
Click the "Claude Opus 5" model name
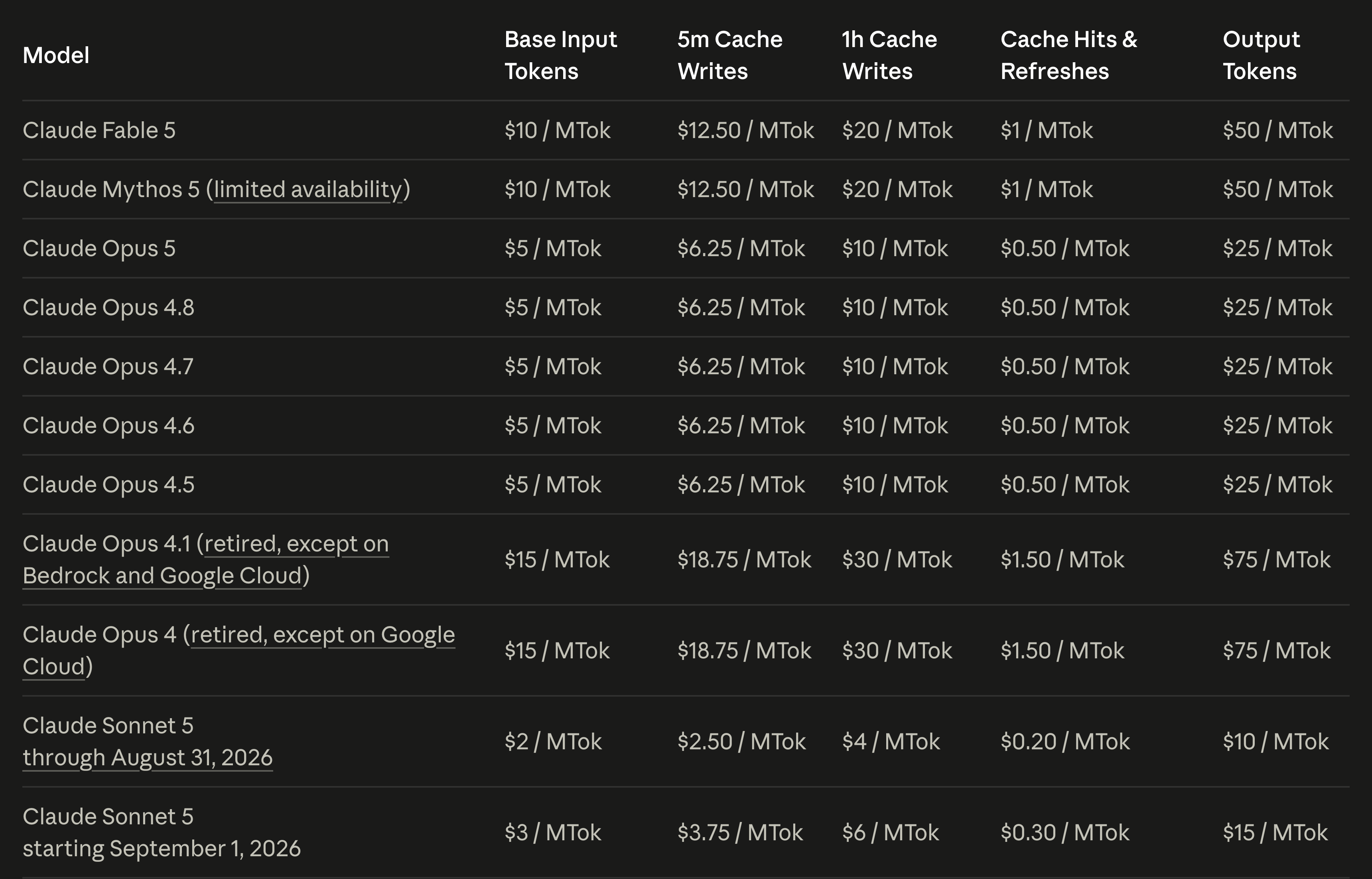point(99,248)
